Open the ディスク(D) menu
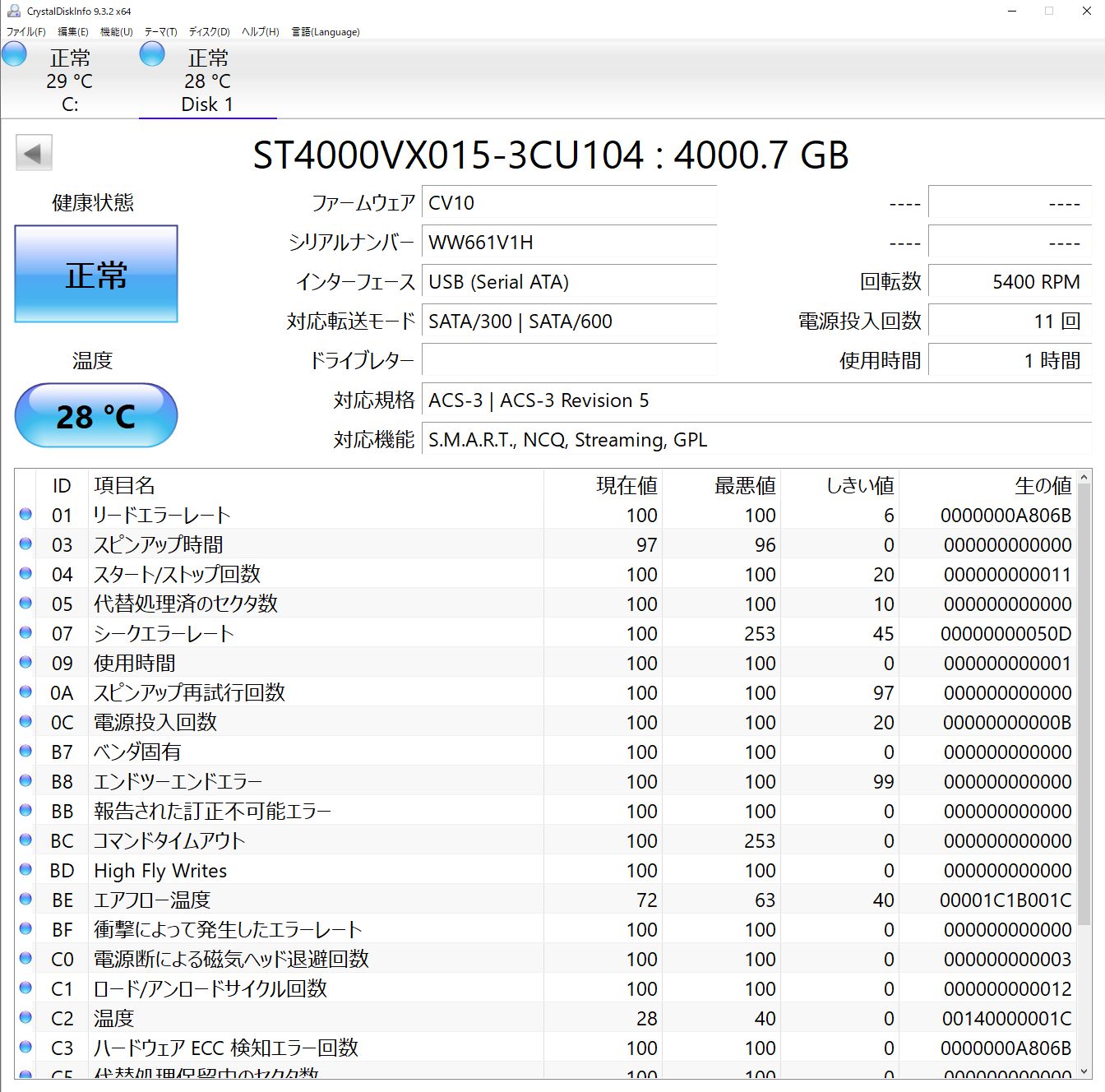This screenshot has width=1105, height=1092. pos(209,31)
